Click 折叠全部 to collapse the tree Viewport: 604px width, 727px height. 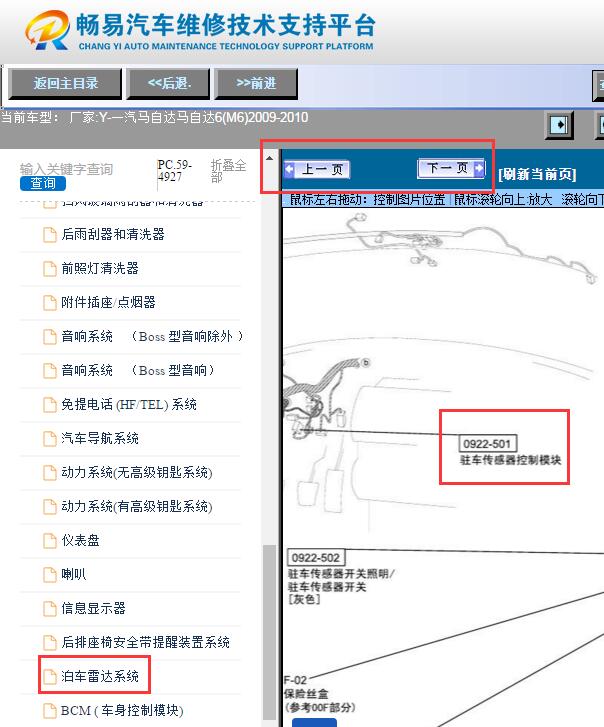coord(228,171)
